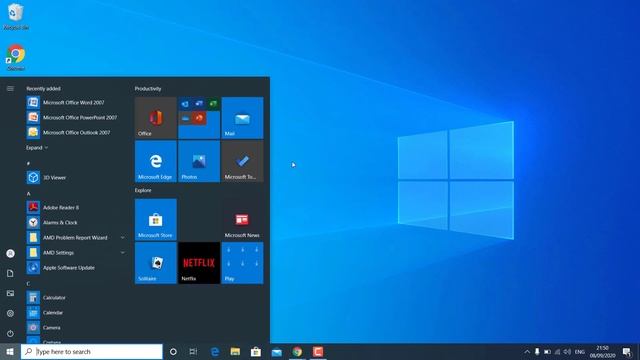The image size is (640, 360).
Task: Open Cortana from the taskbar
Action: [173, 351]
